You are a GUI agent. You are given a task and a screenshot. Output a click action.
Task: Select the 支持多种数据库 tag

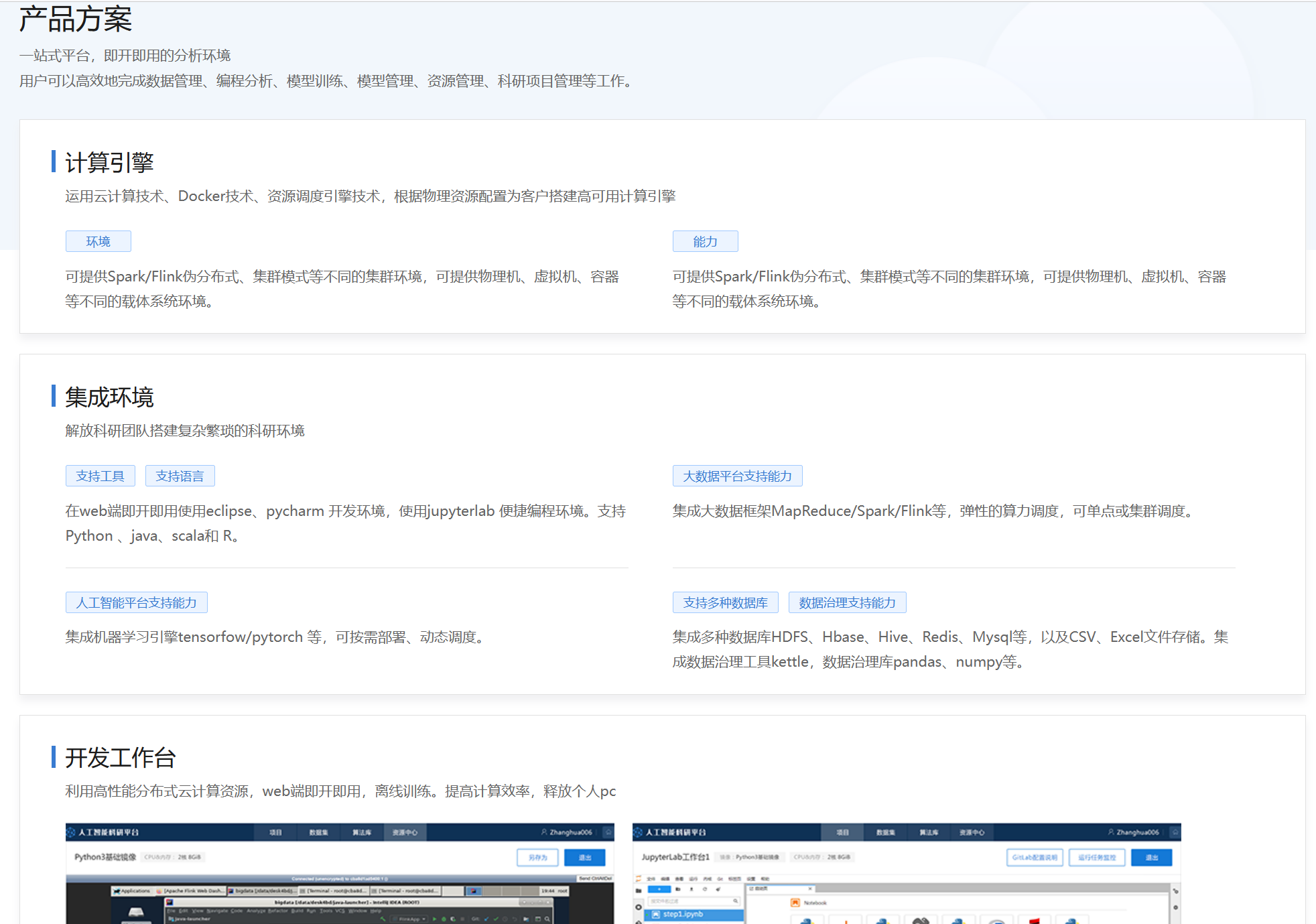coord(725,602)
